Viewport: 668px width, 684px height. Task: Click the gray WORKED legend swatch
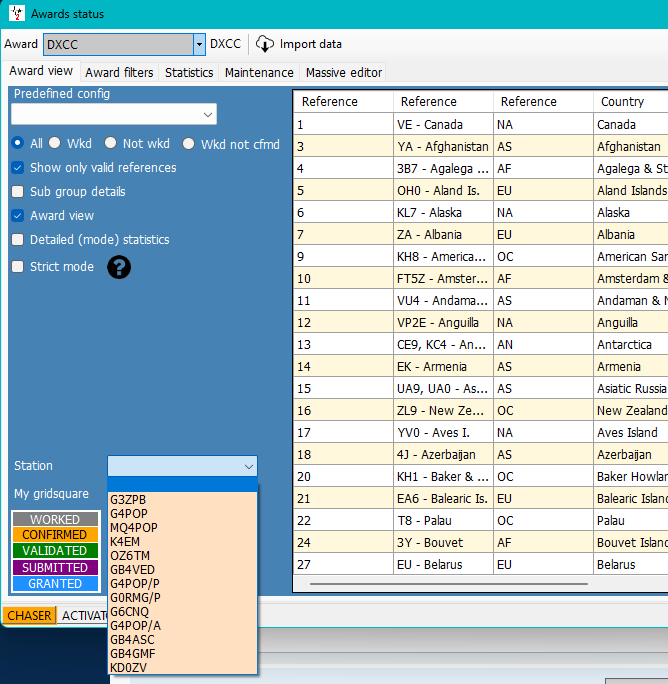[55, 520]
